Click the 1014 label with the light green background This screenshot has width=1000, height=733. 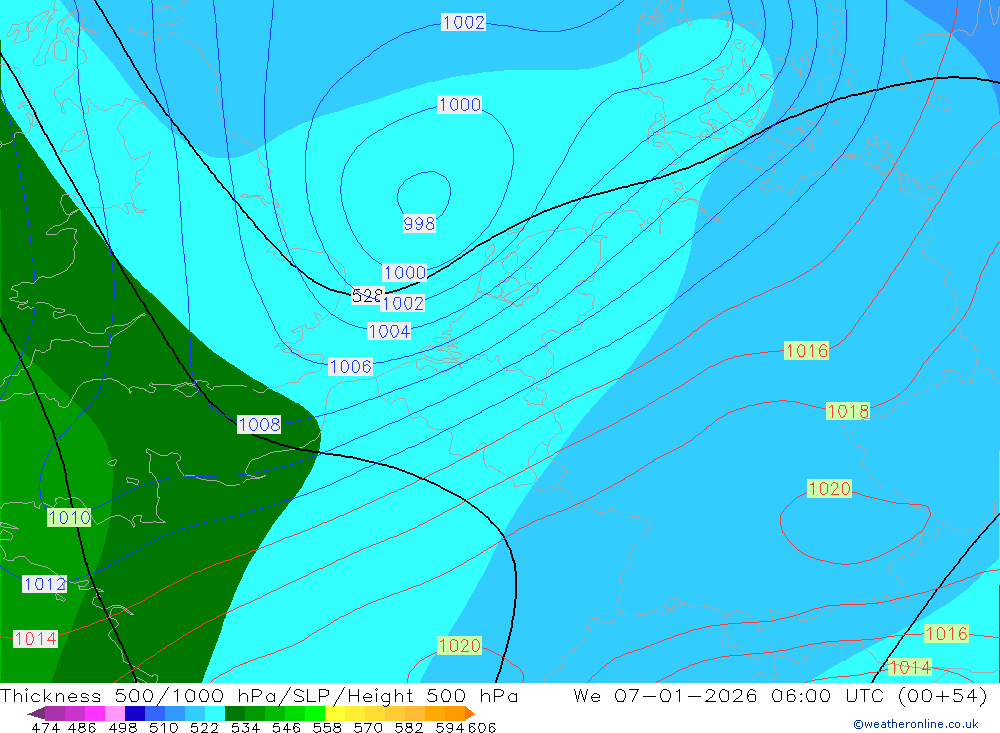pyautogui.click(x=910, y=667)
